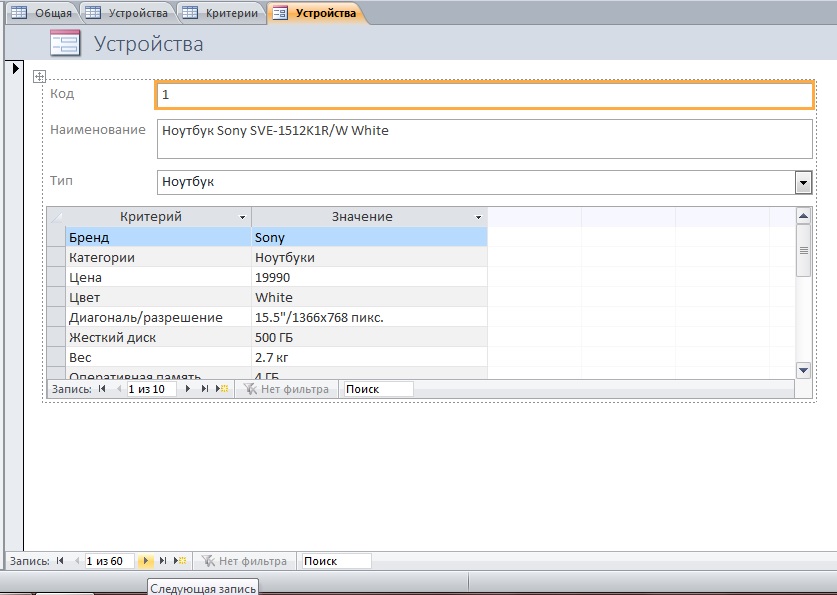Click the Вес cell
837x595 pixels.
(158, 357)
